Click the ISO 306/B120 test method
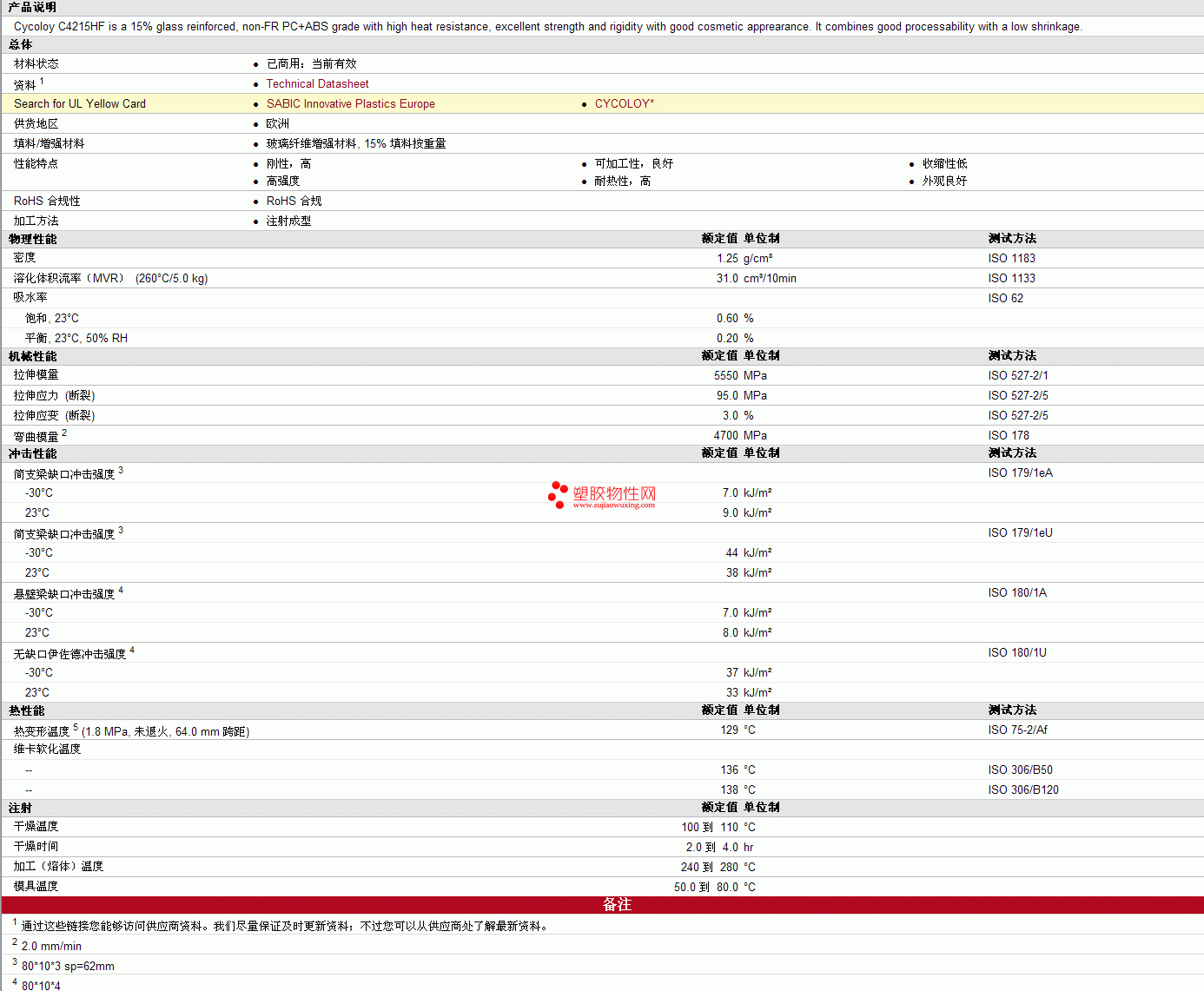Image resolution: width=1204 pixels, height=991 pixels. (1023, 789)
